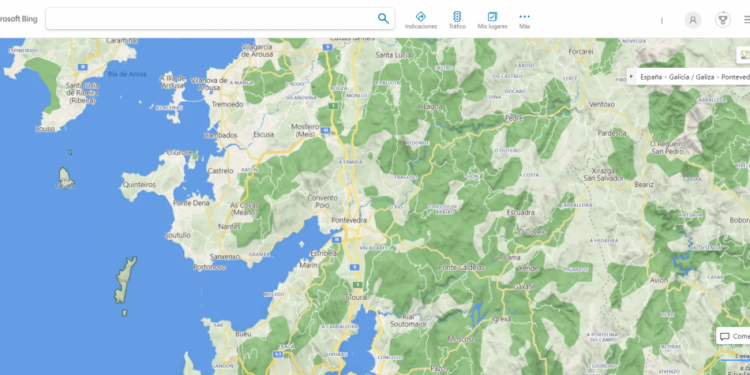The height and width of the screenshot is (375, 750).
Task: Click the Escusa label
Action: [264, 134]
